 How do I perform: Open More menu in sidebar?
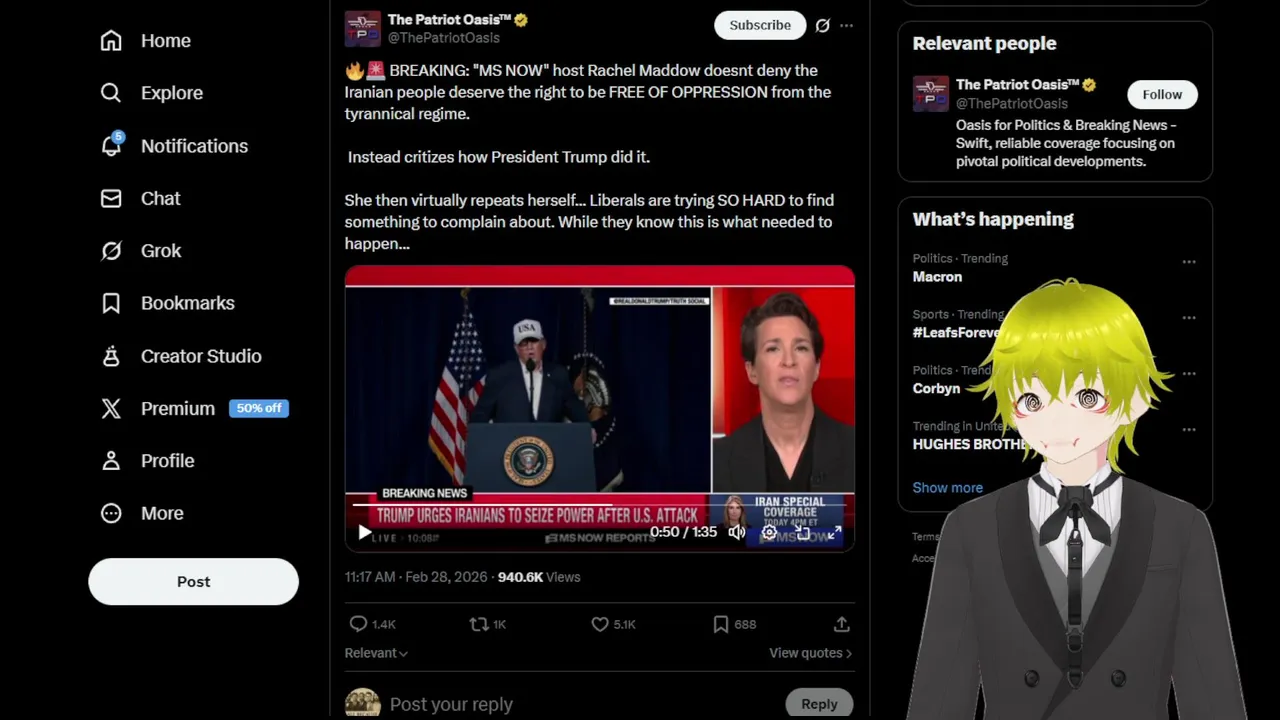(x=142, y=513)
